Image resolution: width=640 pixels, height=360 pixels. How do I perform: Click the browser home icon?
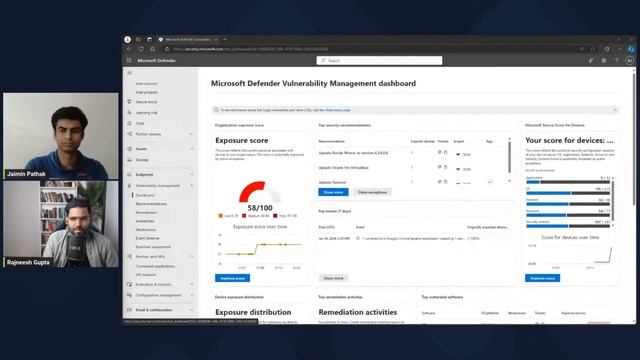click(153, 49)
